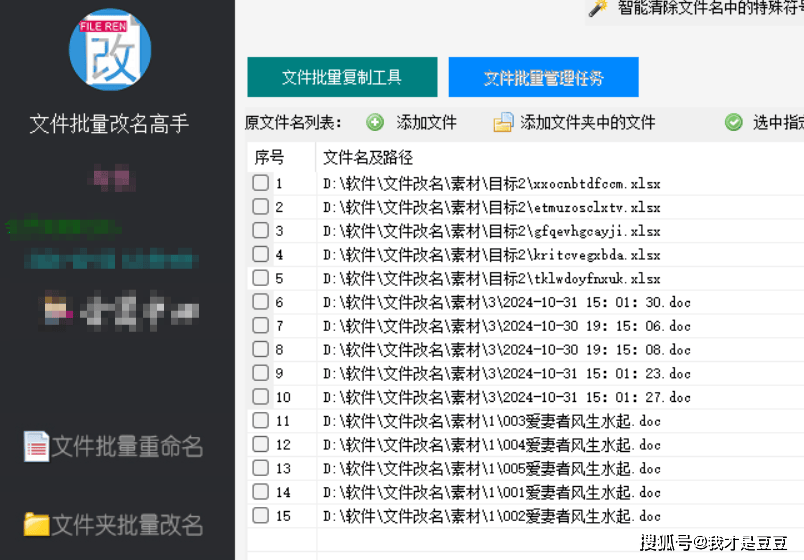Click the yellow folder icon beside 文件夹批量改名
The width and height of the screenshot is (804, 560).
pyautogui.click(x=37, y=523)
